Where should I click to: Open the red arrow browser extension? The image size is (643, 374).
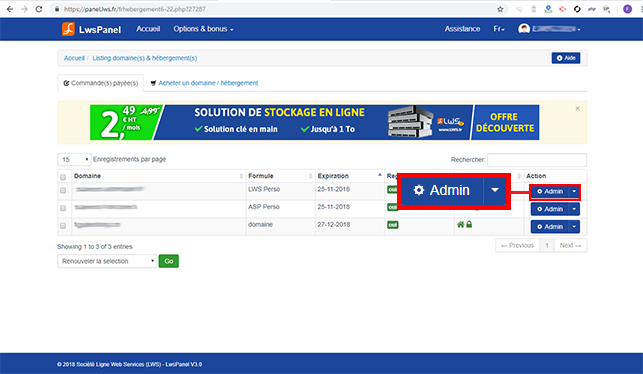coord(563,9)
